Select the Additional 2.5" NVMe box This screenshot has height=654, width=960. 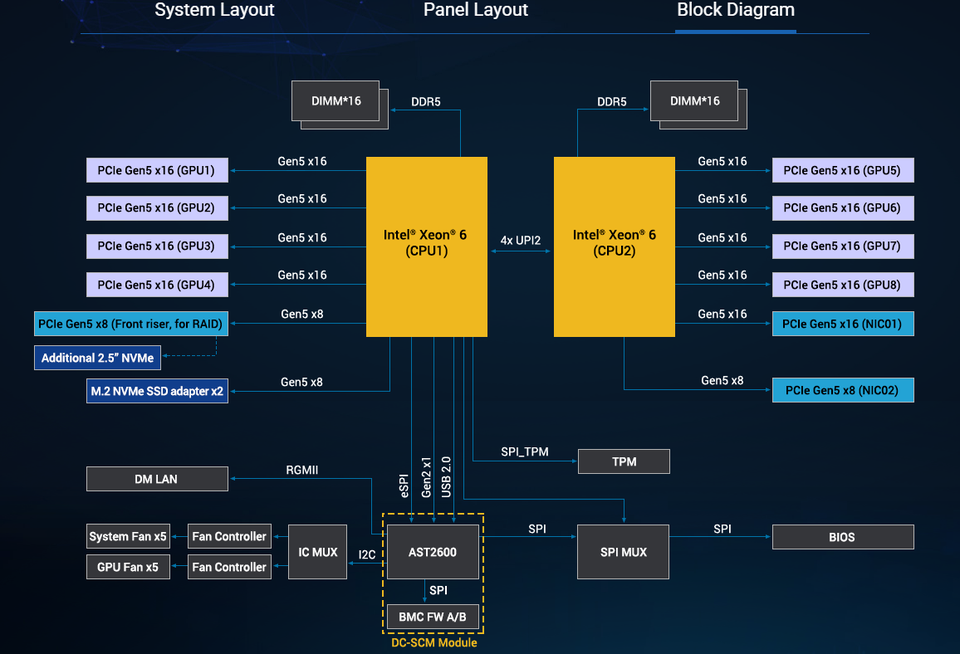click(97, 358)
